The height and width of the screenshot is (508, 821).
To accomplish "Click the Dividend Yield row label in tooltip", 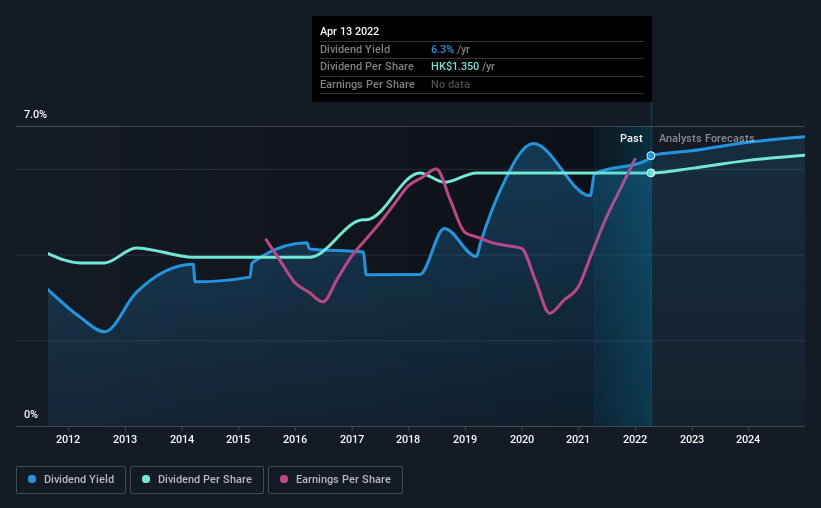I will click(355, 49).
